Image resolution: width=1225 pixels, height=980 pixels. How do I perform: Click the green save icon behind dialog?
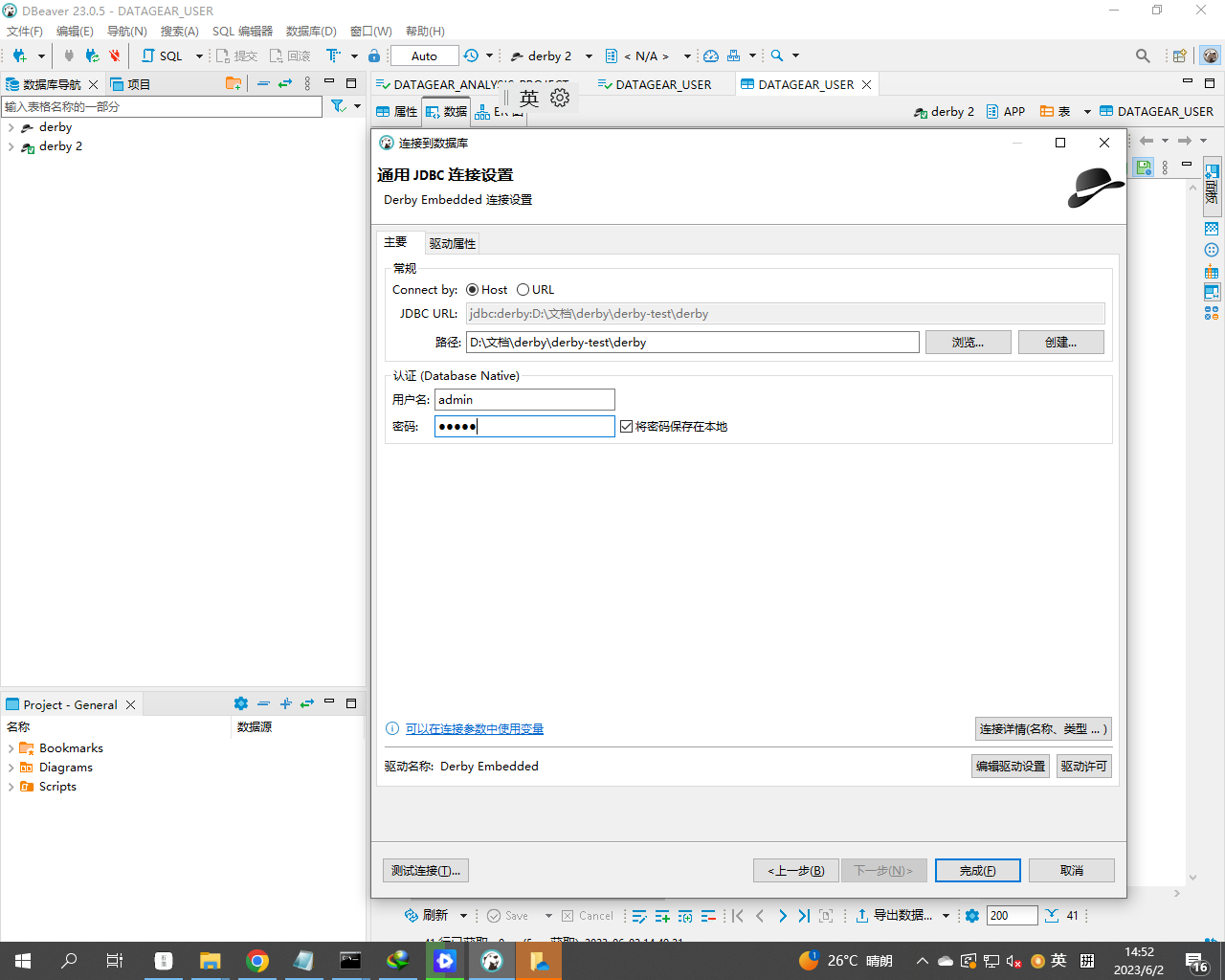point(1144,167)
